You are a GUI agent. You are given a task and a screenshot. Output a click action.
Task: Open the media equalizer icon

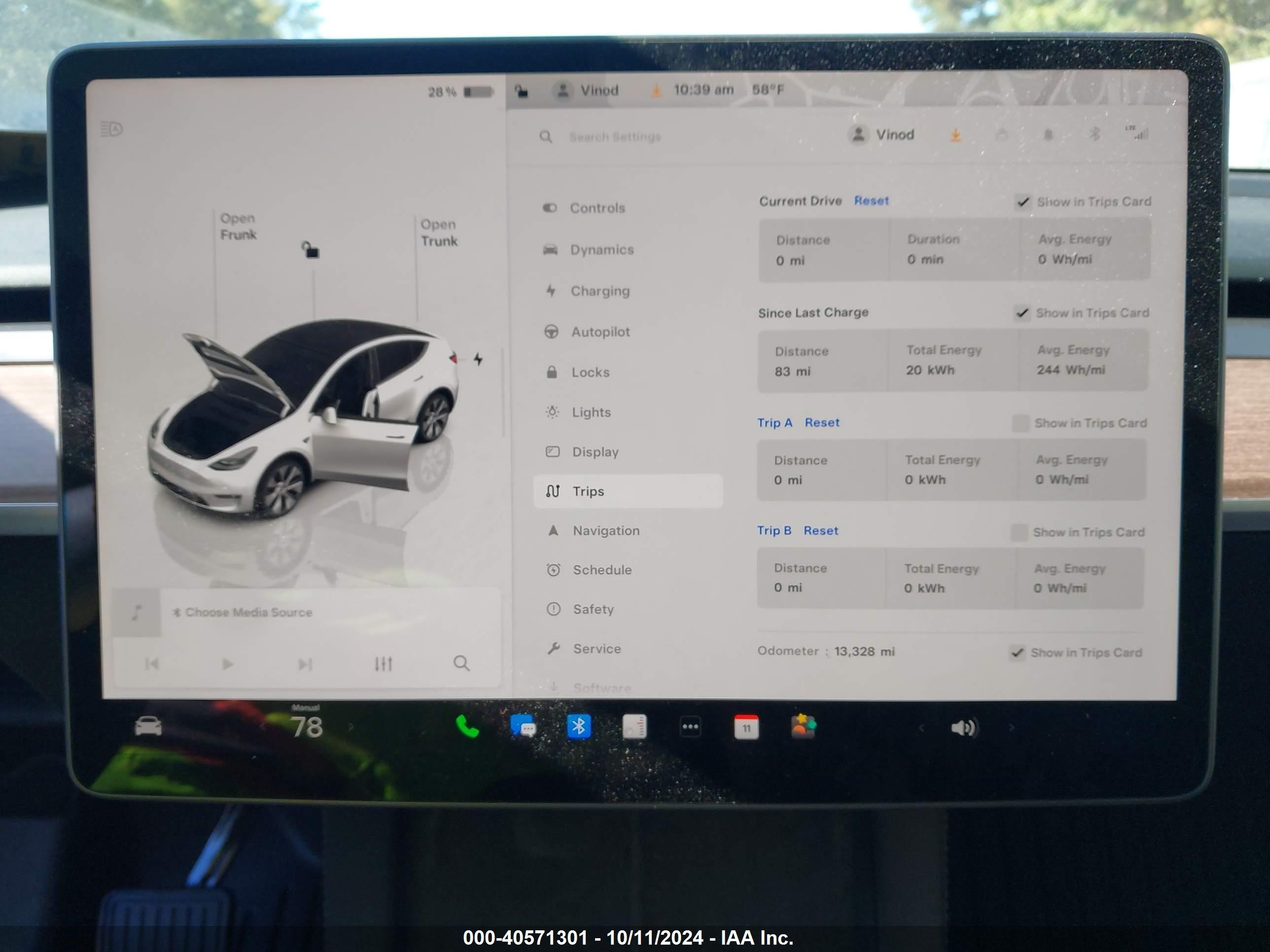(383, 664)
